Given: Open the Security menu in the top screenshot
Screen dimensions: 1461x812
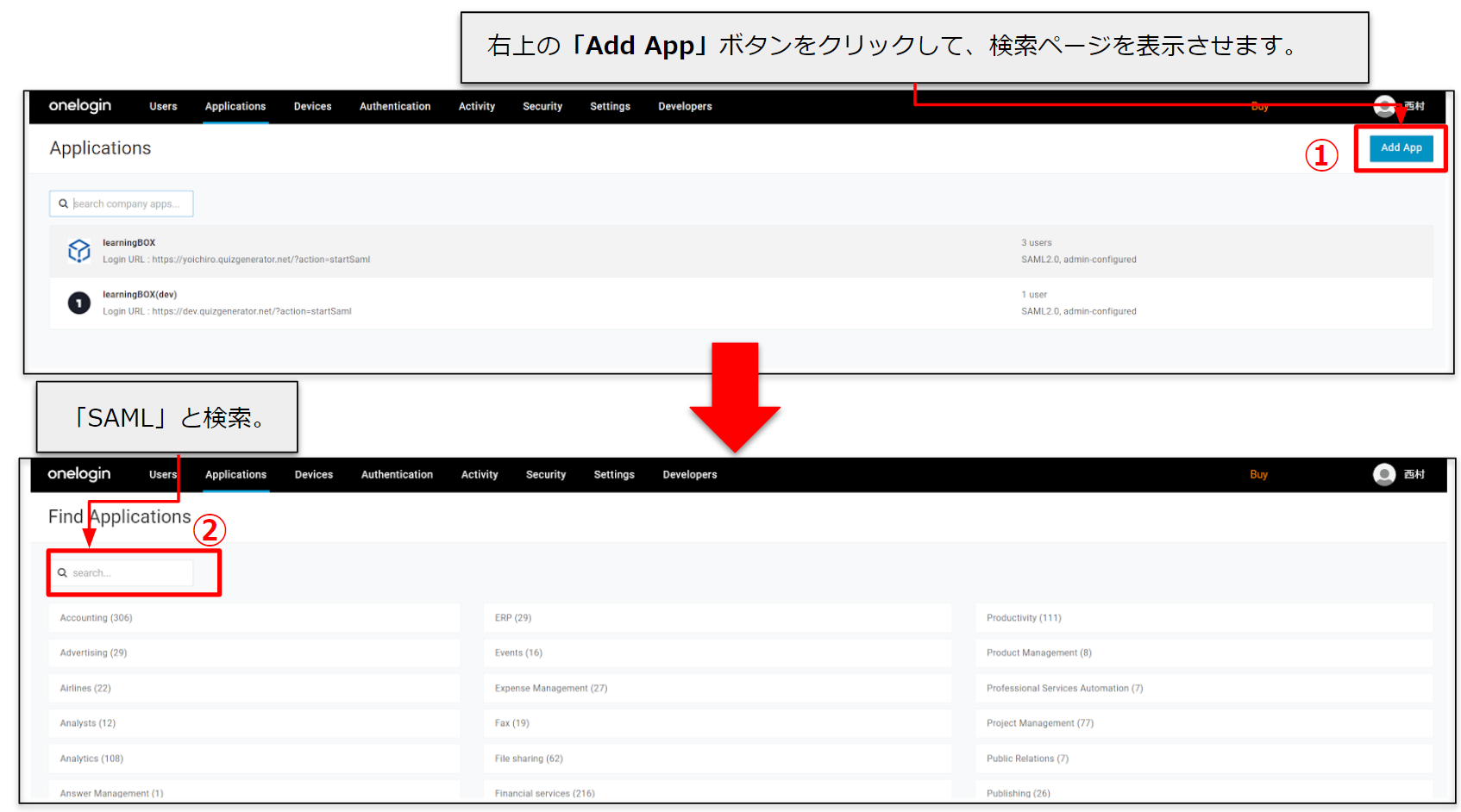Looking at the screenshot, I should (542, 106).
